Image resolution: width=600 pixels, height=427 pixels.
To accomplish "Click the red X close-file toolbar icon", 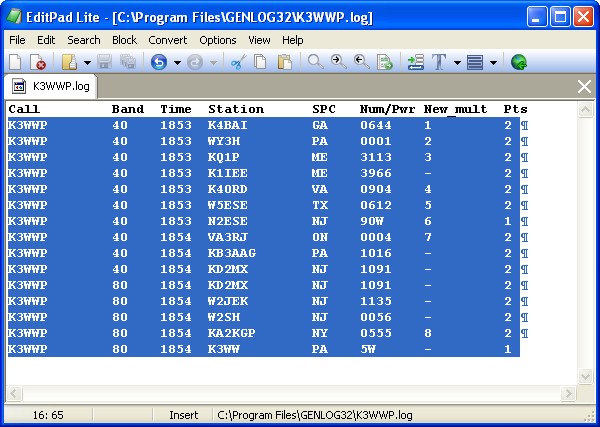I will [37, 62].
